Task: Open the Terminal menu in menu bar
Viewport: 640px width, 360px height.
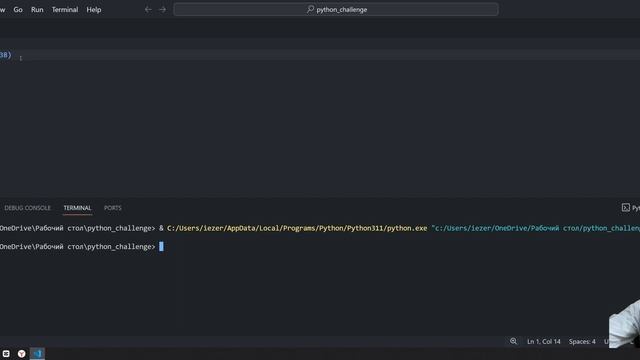Action: click(x=64, y=9)
